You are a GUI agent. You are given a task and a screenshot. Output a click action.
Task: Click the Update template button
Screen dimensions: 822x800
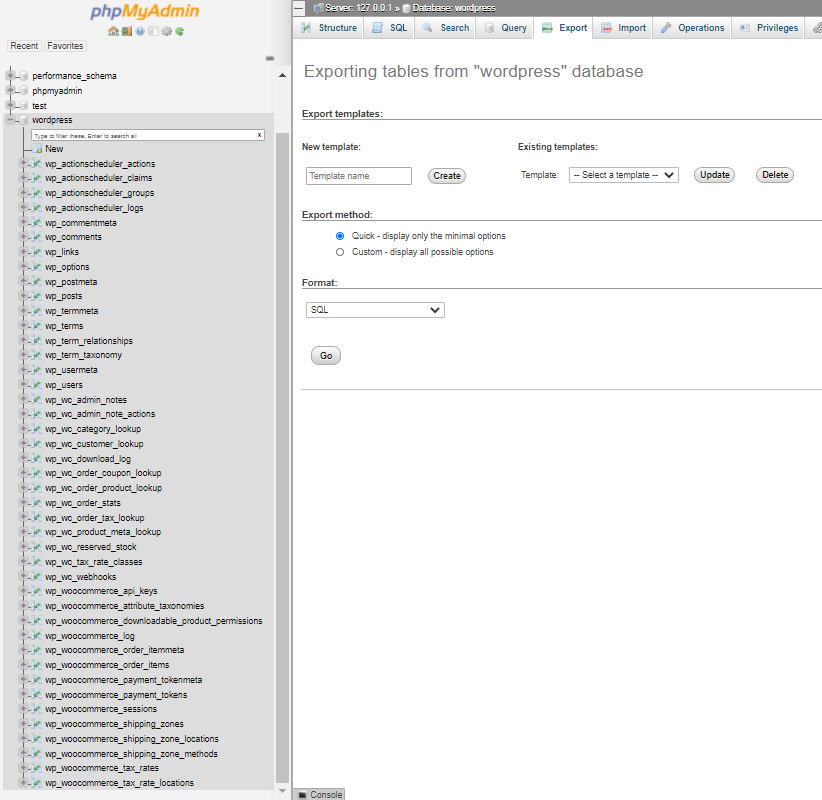click(715, 175)
